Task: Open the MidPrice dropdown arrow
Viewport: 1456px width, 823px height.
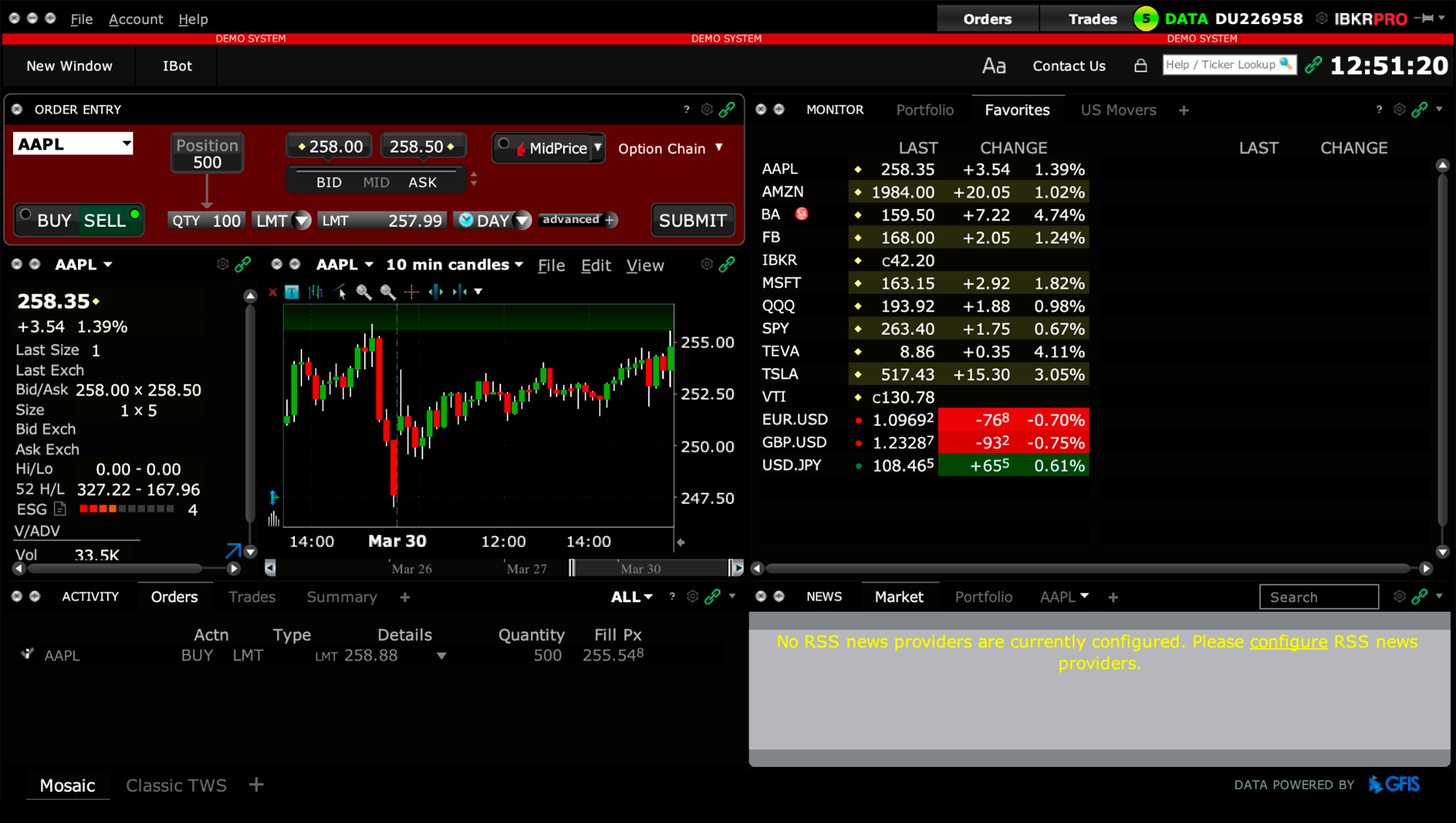Action: (x=597, y=148)
